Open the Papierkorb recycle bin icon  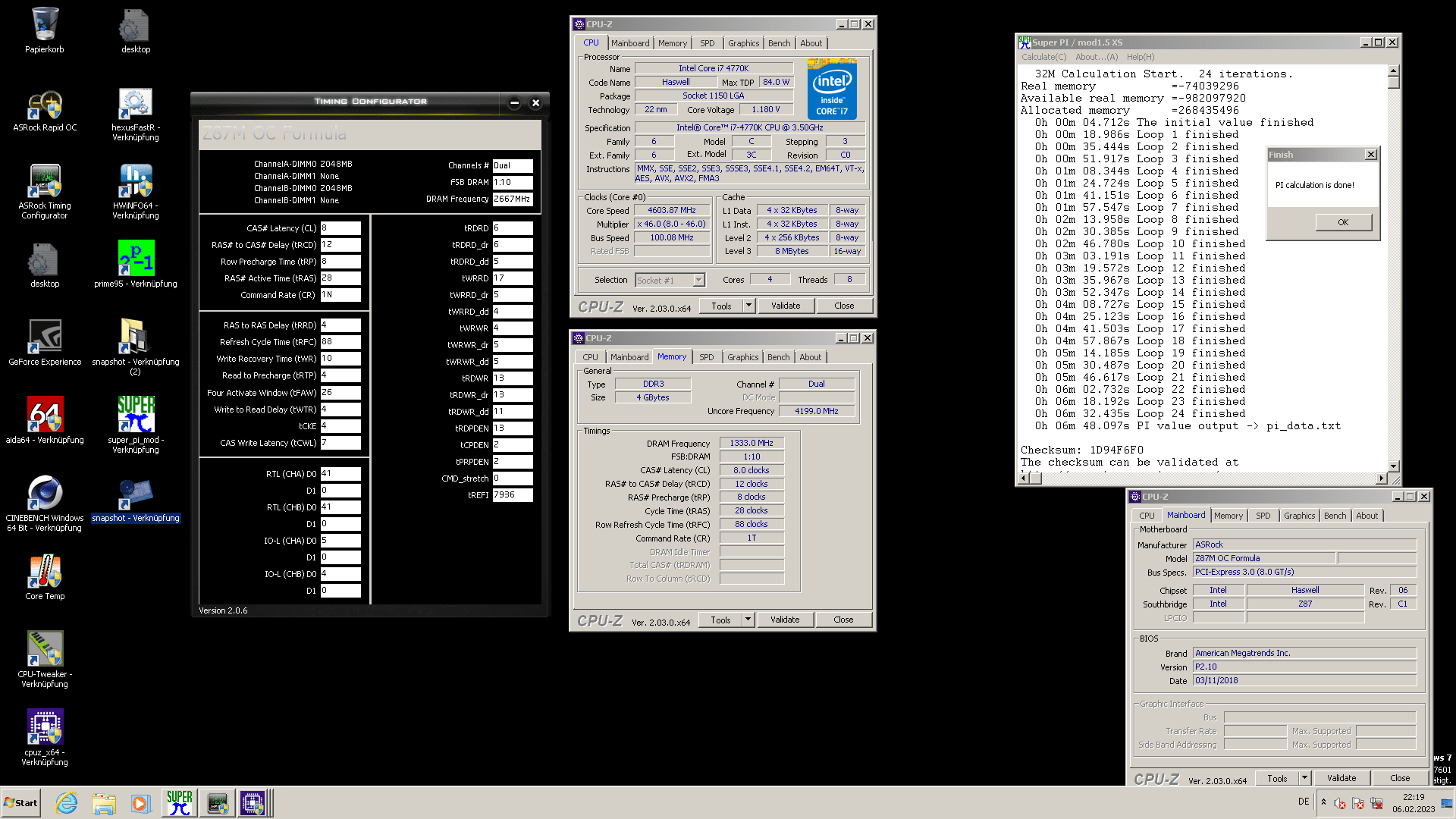coord(45,30)
